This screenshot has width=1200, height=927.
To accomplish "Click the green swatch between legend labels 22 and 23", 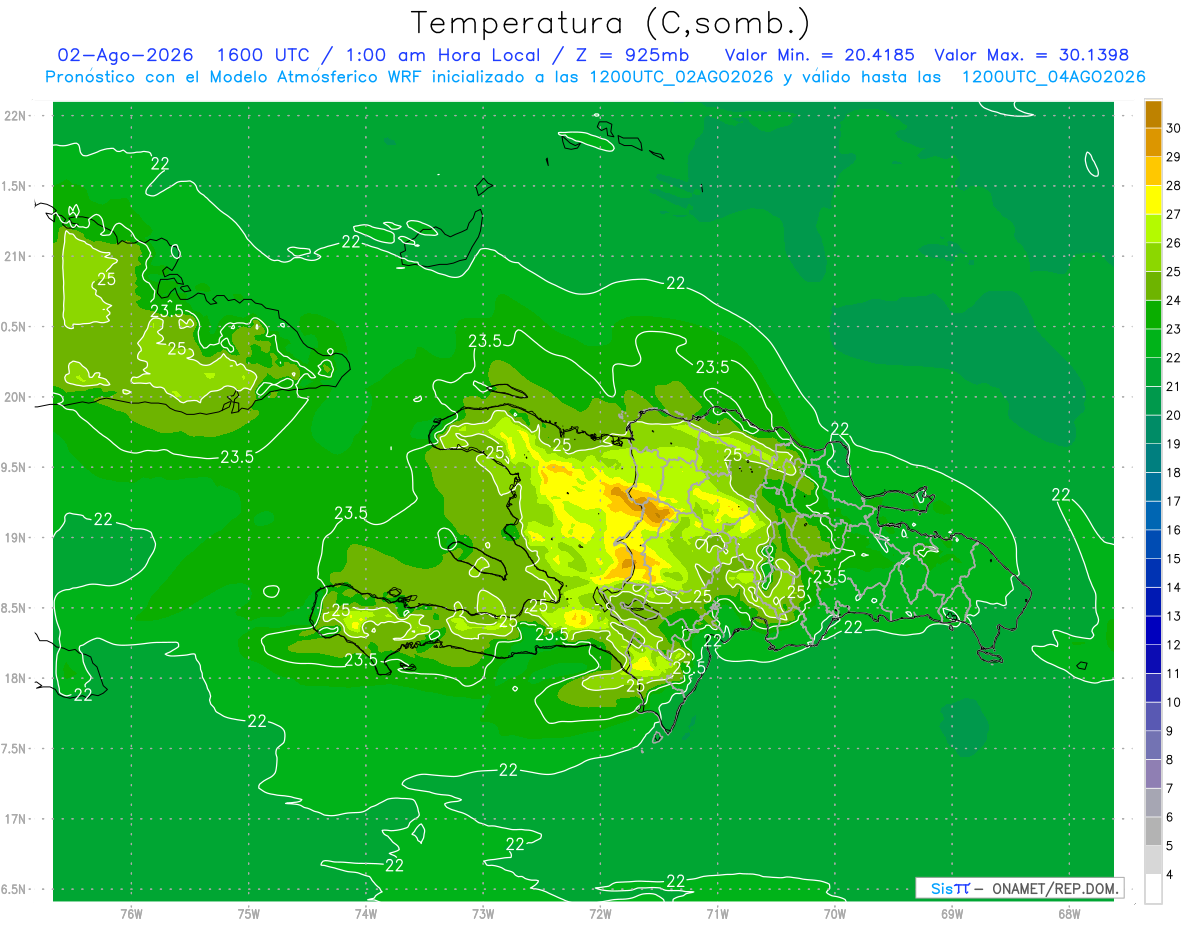I will click(x=1153, y=343).
